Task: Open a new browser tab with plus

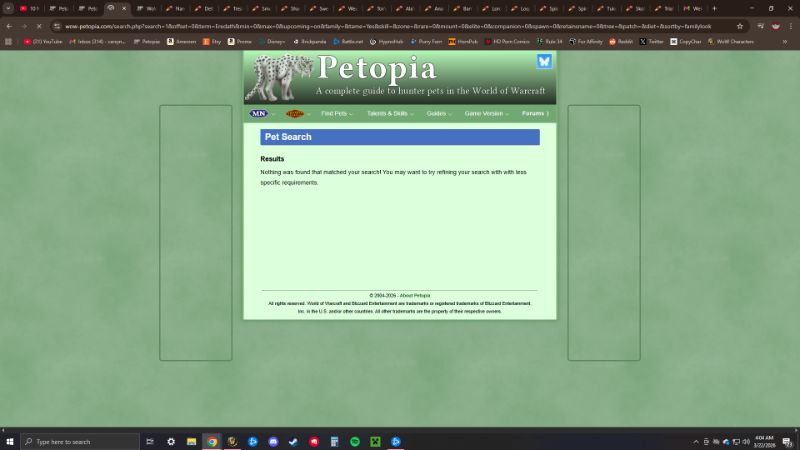Action: click(x=714, y=8)
